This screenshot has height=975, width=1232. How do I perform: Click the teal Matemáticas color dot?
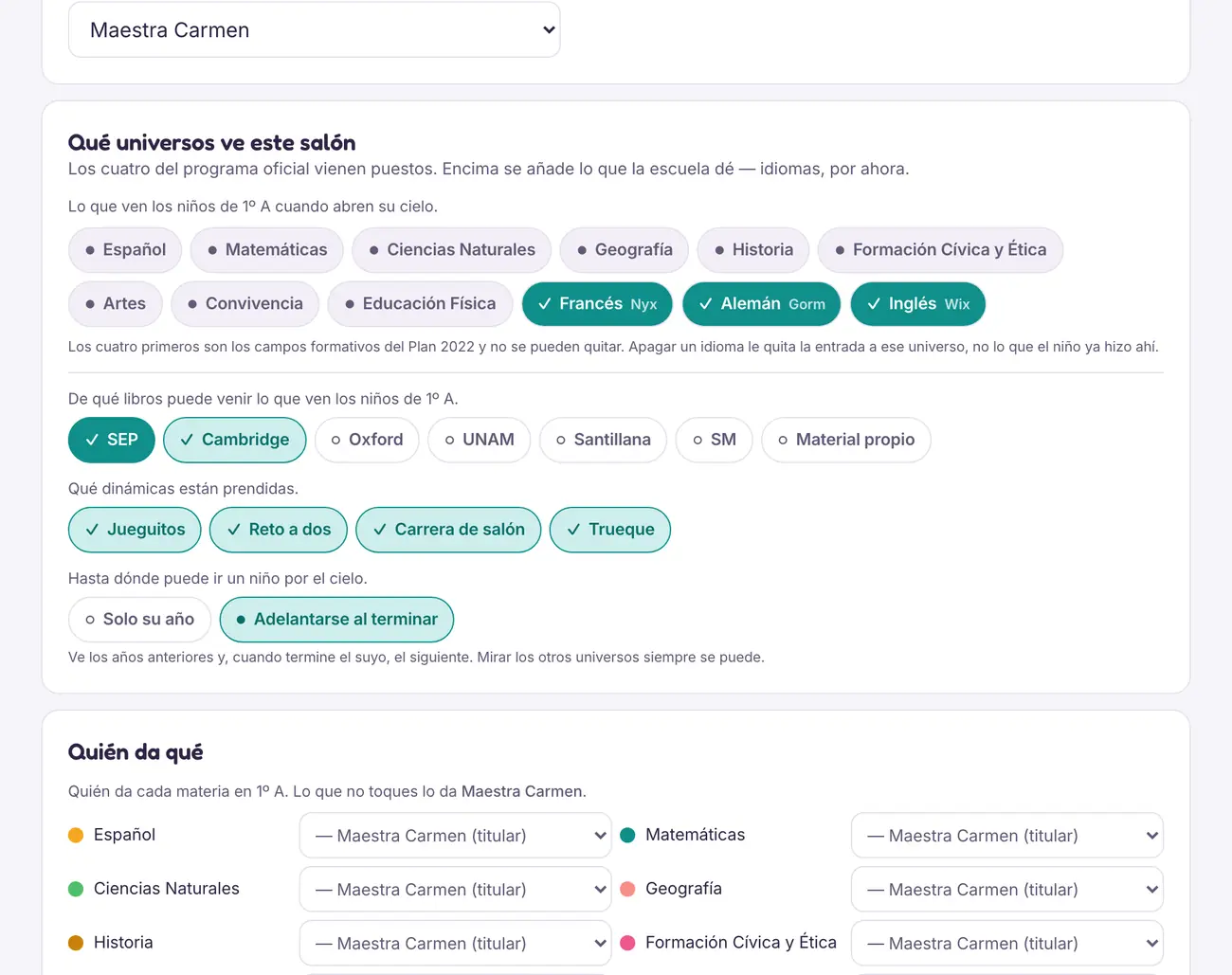click(627, 835)
